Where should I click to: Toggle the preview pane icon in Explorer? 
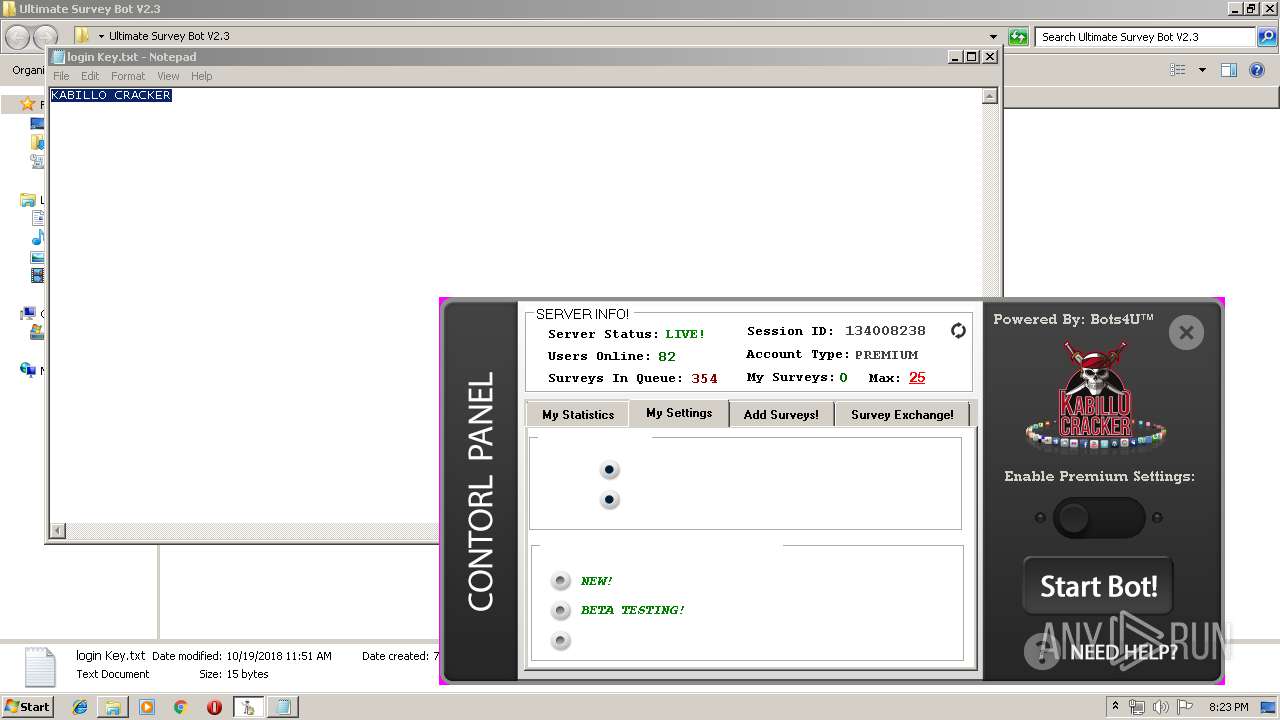[1229, 70]
